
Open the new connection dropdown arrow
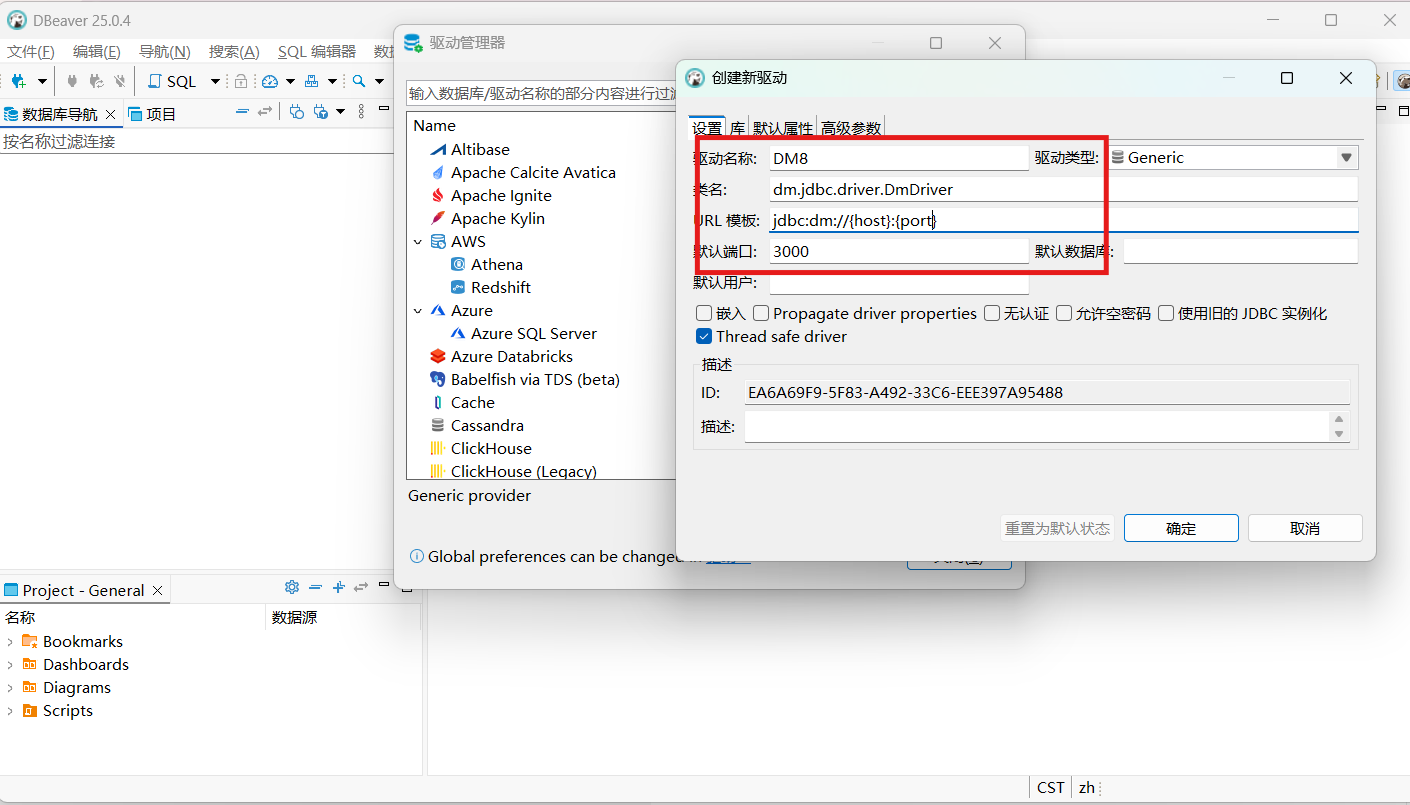click(42, 81)
